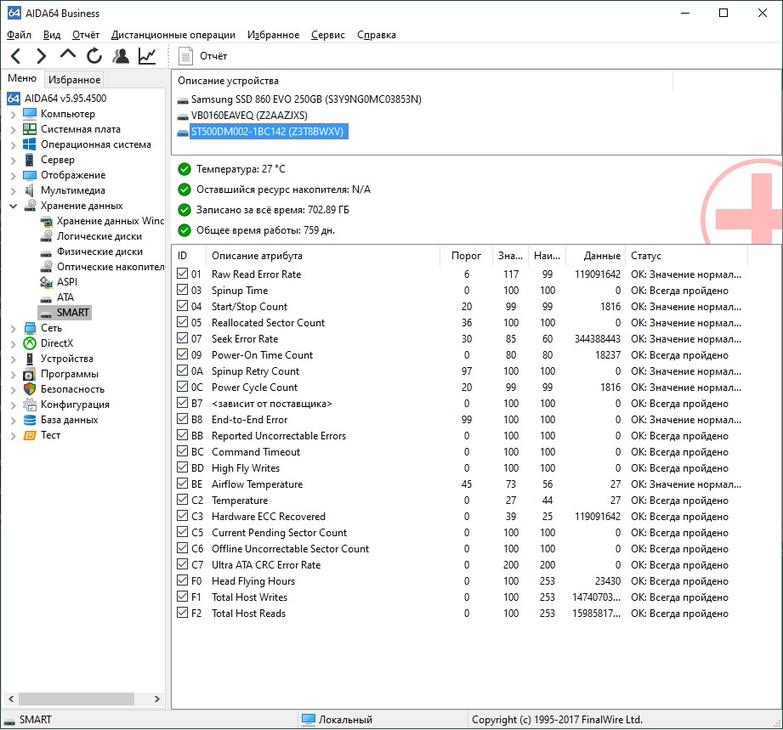Select the Программы software icon
Viewport: 783px width, 730px height.
pyautogui.click(x=30, y=374)
